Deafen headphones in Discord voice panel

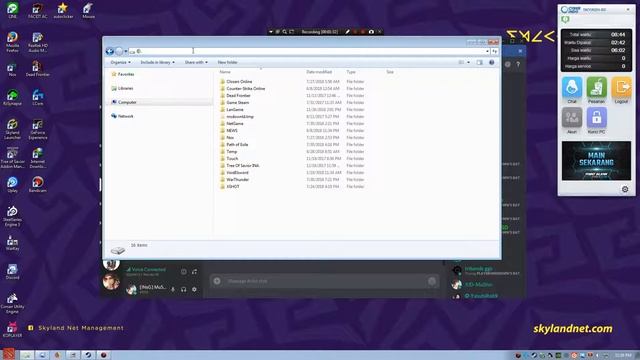183,289
